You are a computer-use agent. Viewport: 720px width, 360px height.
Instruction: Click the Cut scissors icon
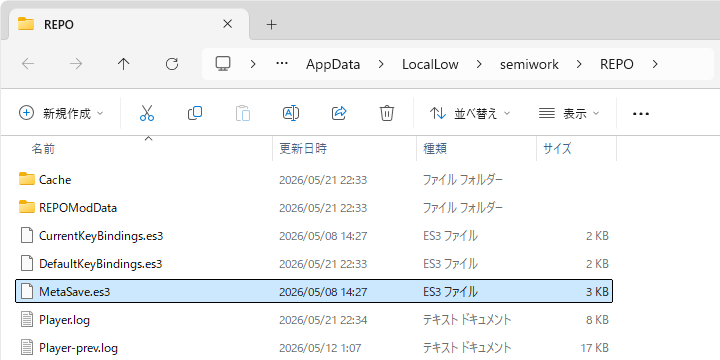coord(147,113)
